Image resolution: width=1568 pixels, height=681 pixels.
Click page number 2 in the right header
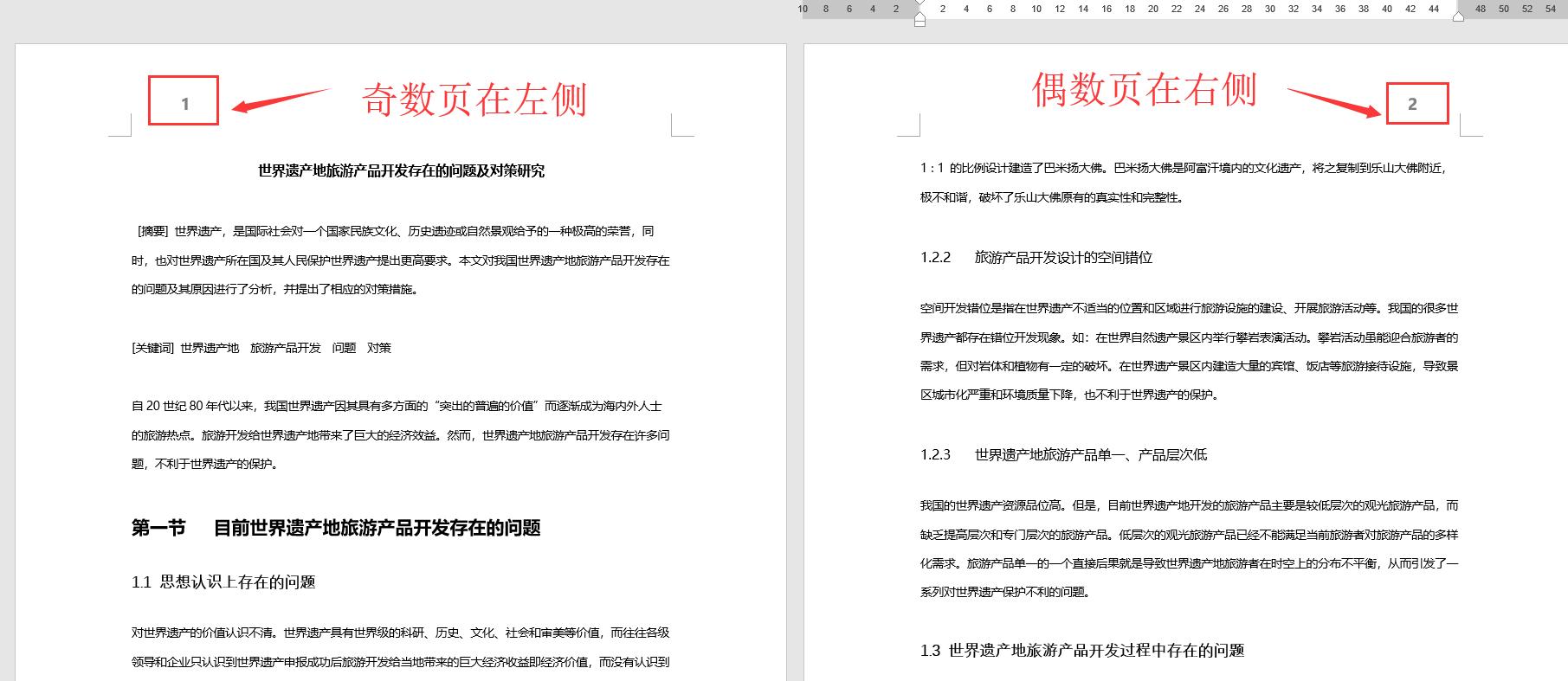pyautogui.click(x=1412, y=104)
